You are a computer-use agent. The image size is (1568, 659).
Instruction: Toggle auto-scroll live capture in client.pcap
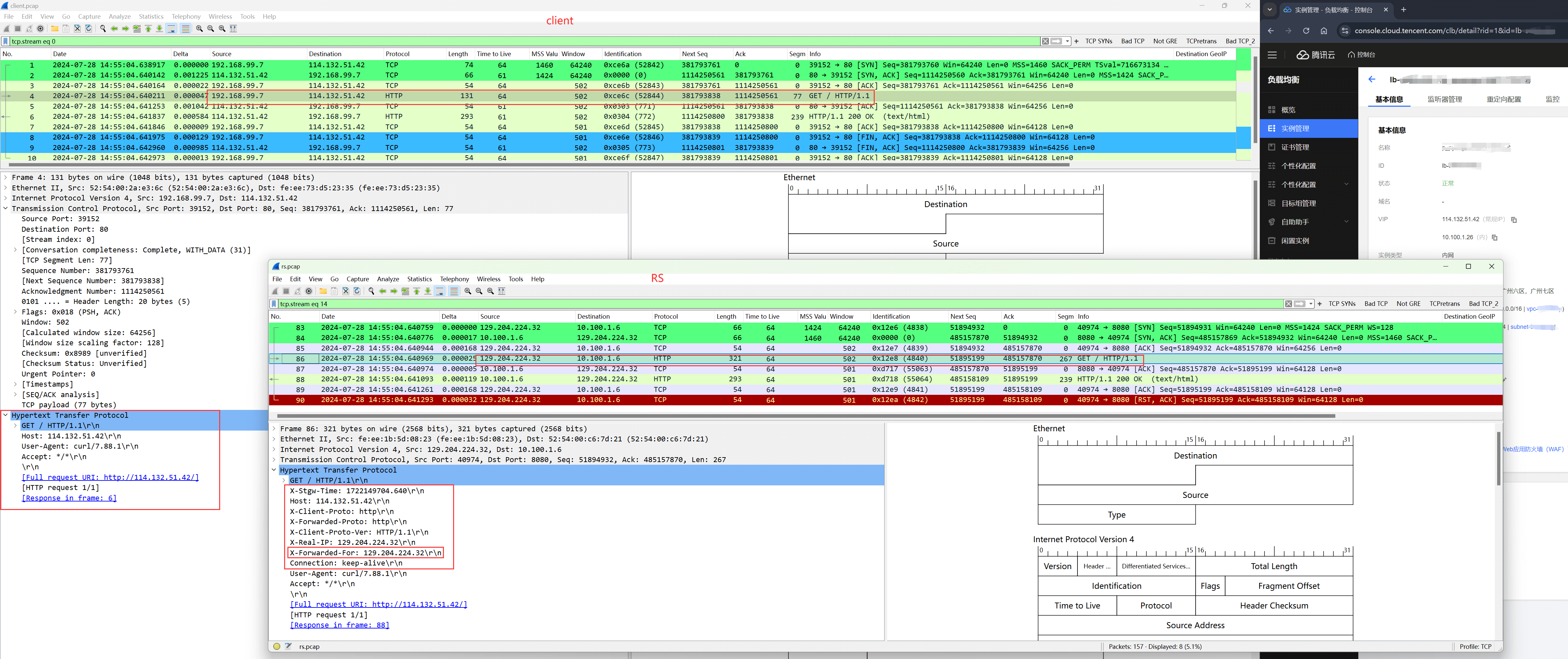click(172, 29)
